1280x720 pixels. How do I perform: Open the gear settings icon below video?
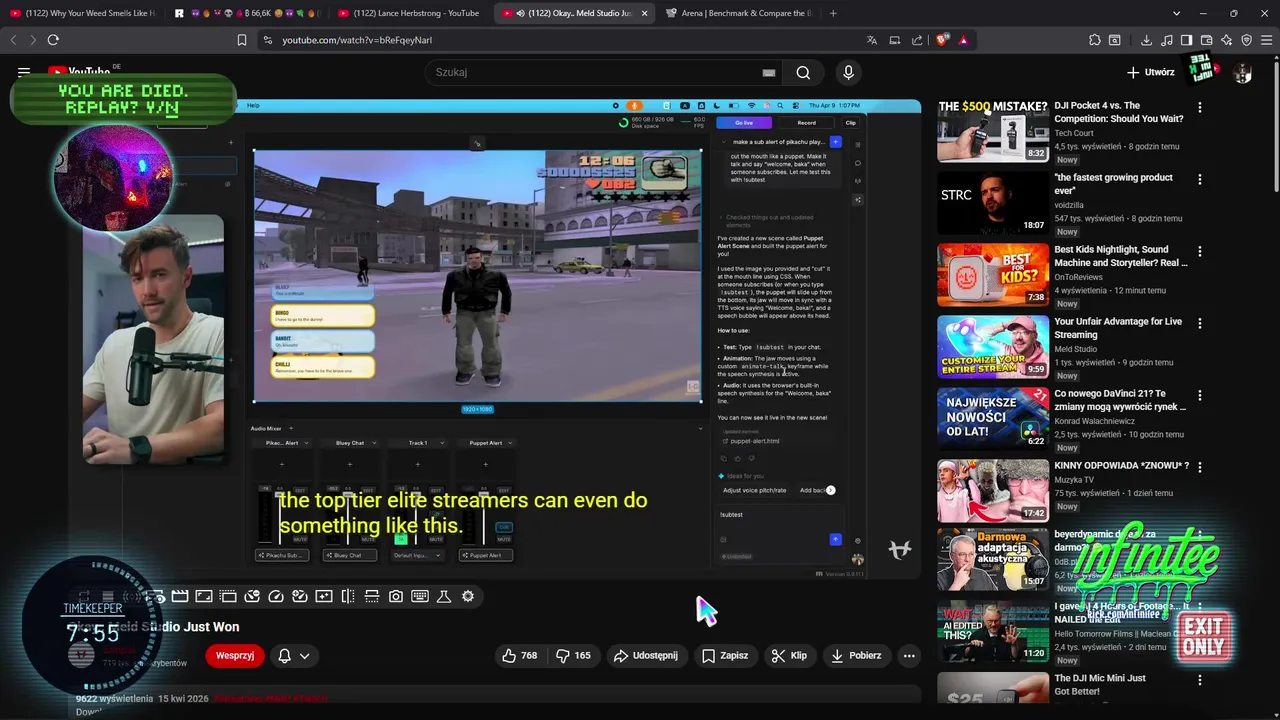(468, 596)
